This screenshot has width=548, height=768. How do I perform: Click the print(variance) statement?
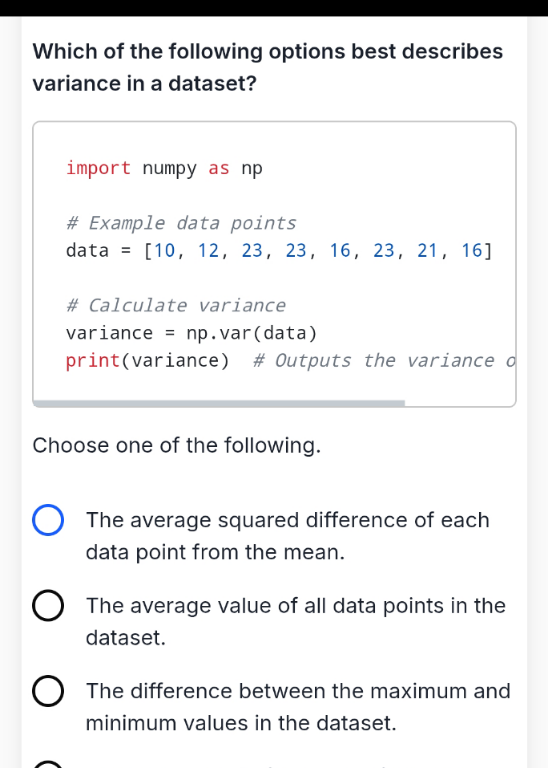(147, 360)
